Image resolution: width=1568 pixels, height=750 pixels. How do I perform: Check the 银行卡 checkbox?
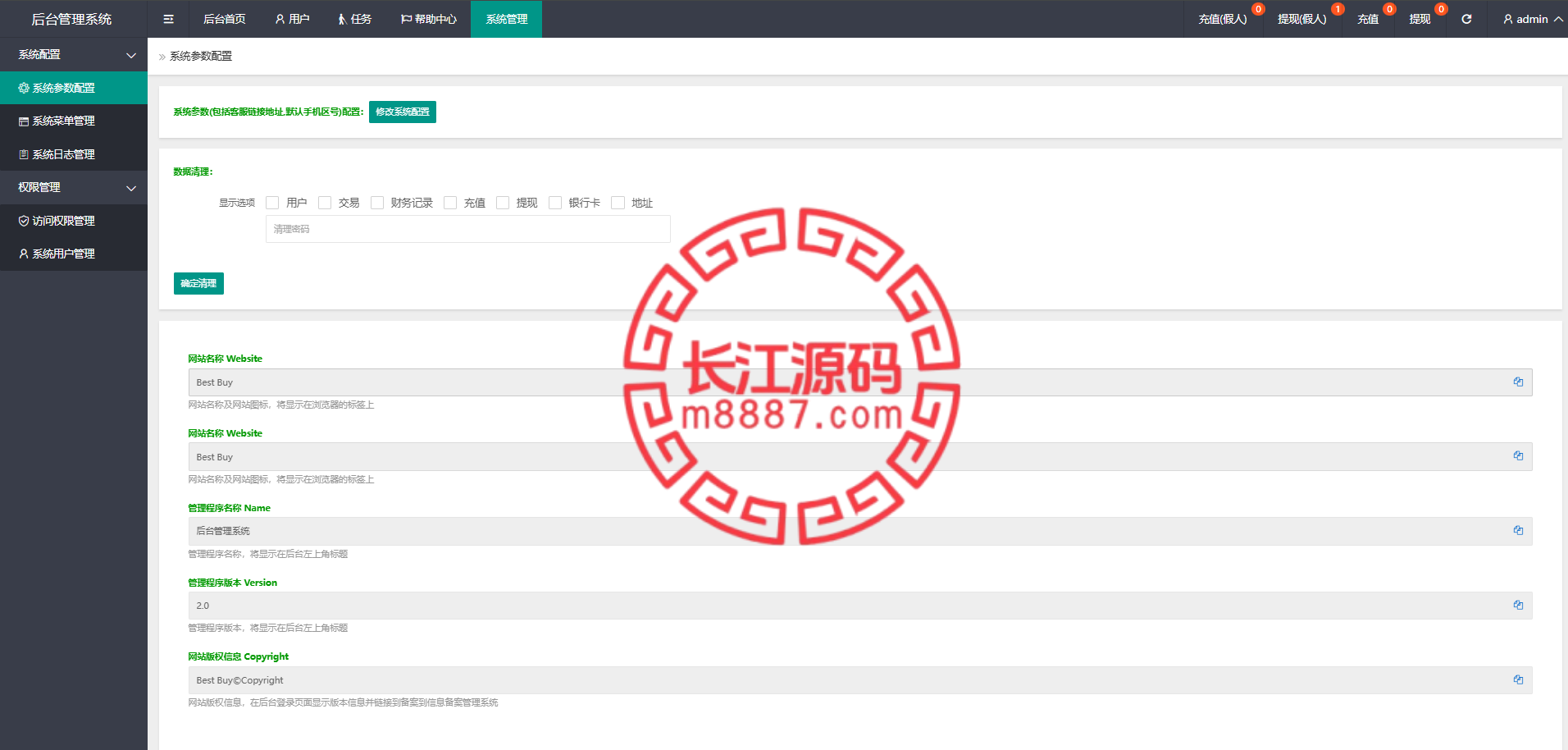555,203
